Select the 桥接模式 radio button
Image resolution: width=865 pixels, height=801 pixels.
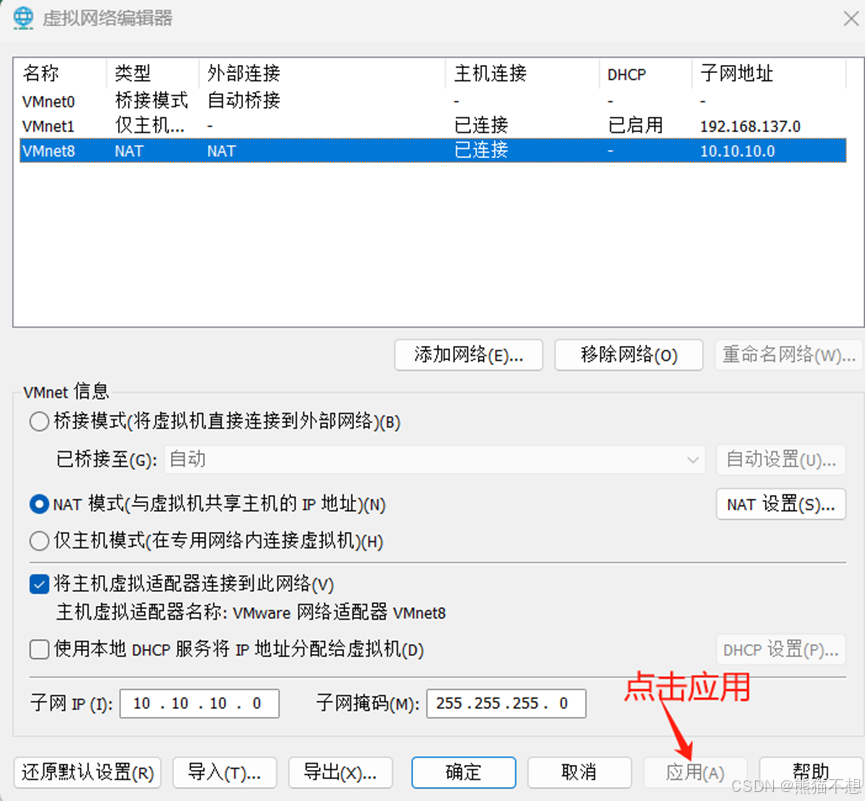39,421
